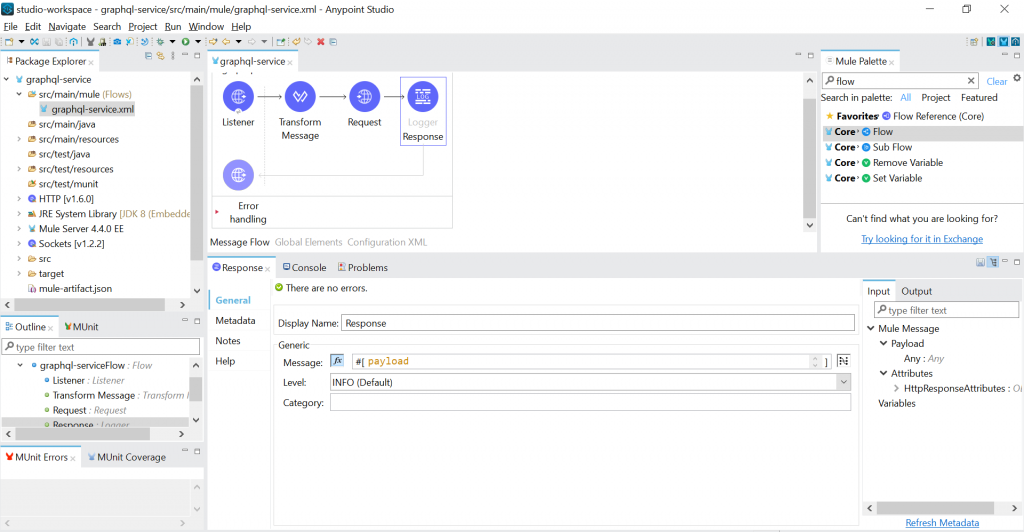Expand the src/main/resources folder
Image resolution: width=1024 pixels, height=532 pixels.
click(x=19, y=139)
